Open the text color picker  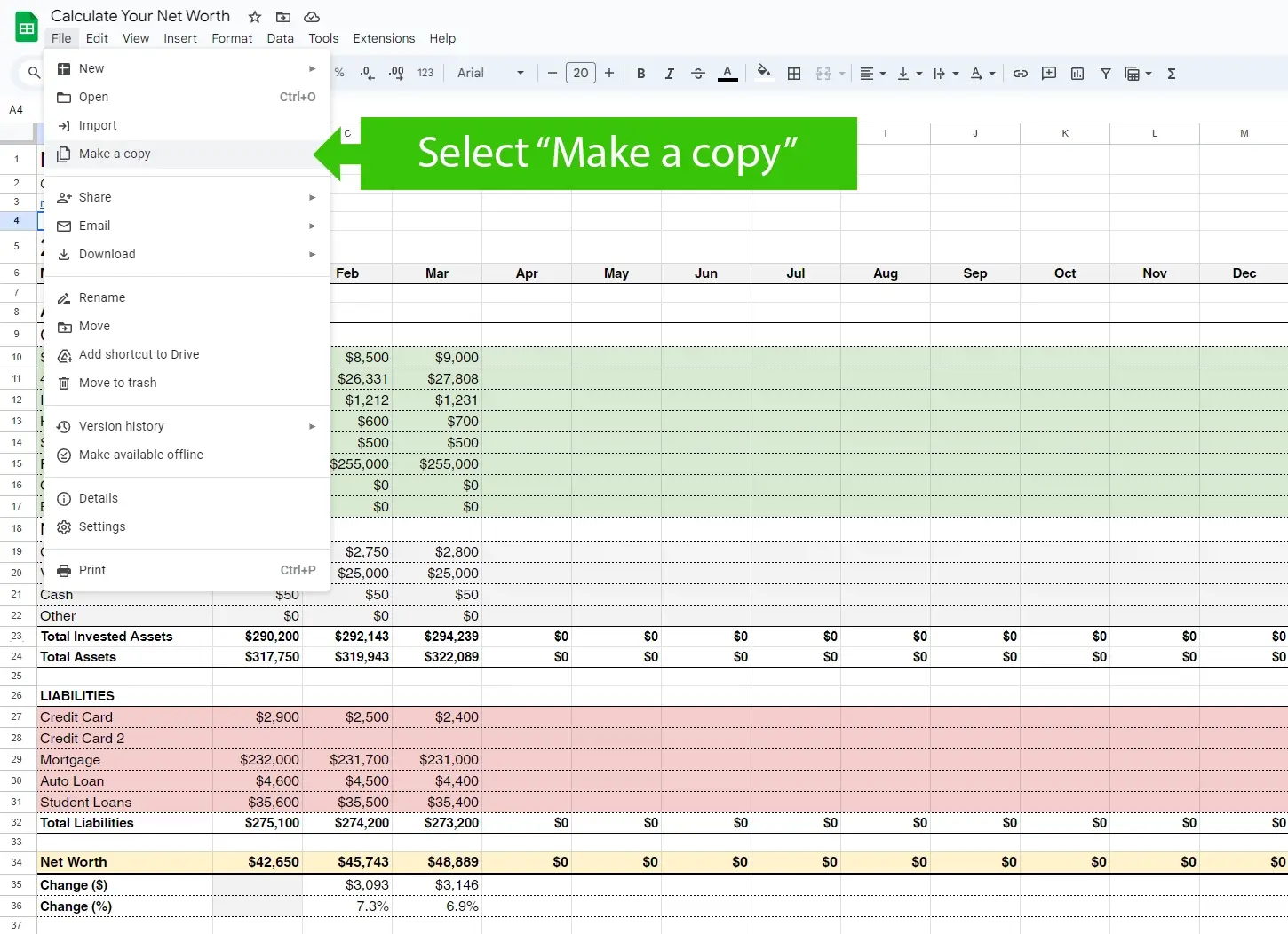coord(727,73)
